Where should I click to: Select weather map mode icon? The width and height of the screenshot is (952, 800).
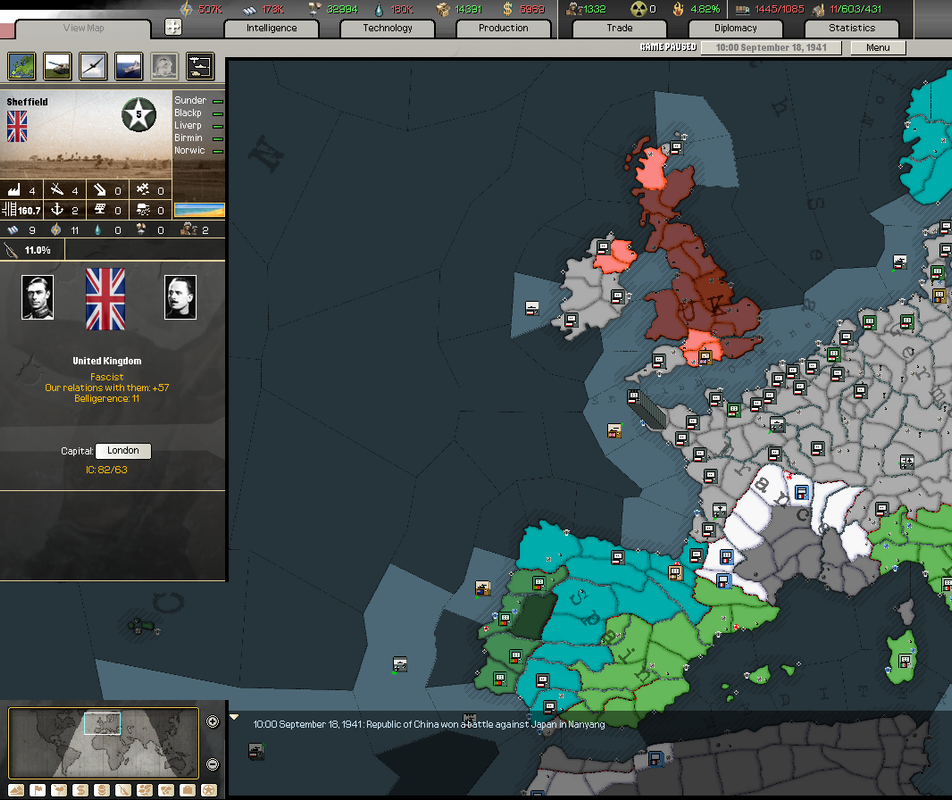[59, 790]
